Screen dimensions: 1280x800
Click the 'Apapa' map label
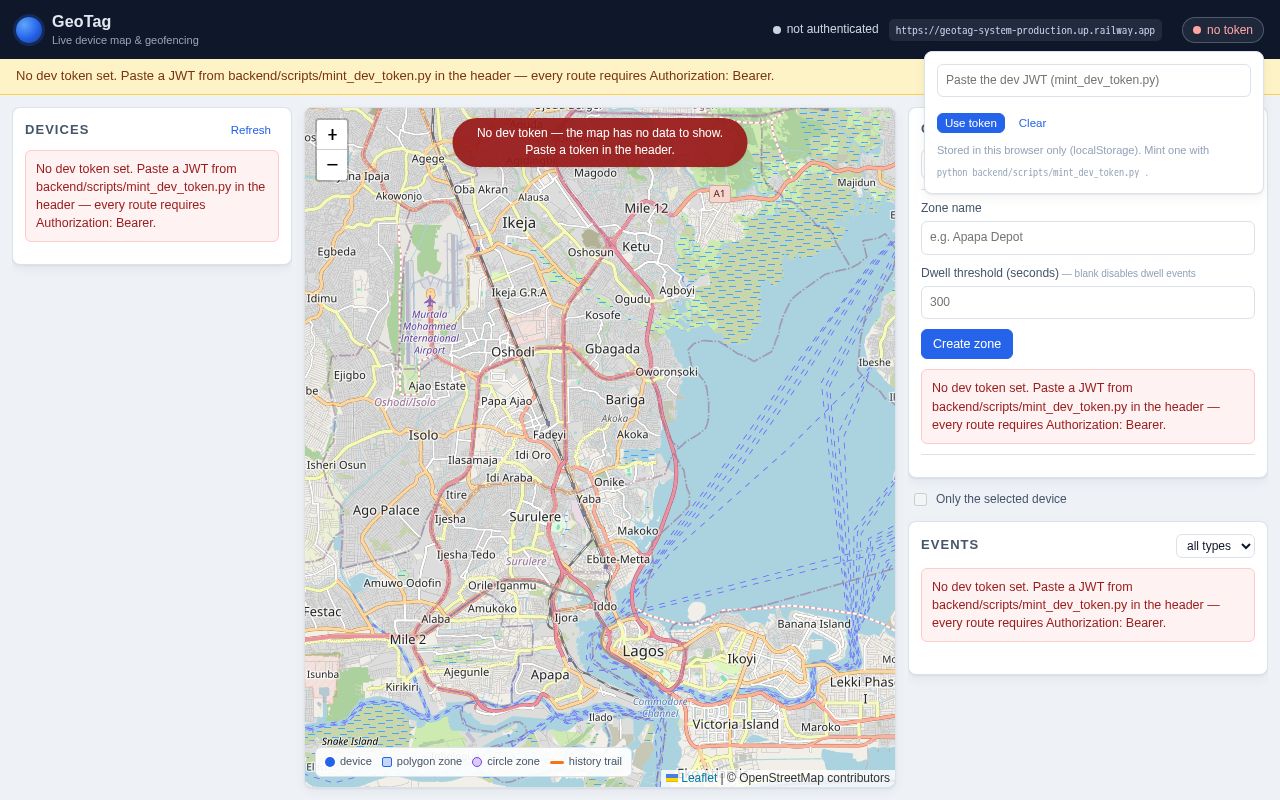click(550, 675)
